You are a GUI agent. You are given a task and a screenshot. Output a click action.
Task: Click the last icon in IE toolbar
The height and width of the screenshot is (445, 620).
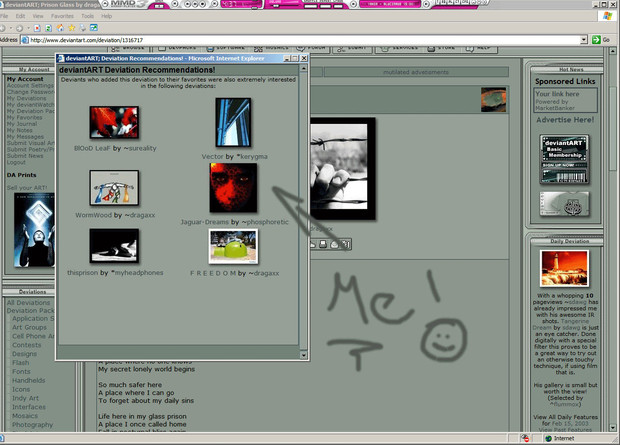[x=94, y=28]
